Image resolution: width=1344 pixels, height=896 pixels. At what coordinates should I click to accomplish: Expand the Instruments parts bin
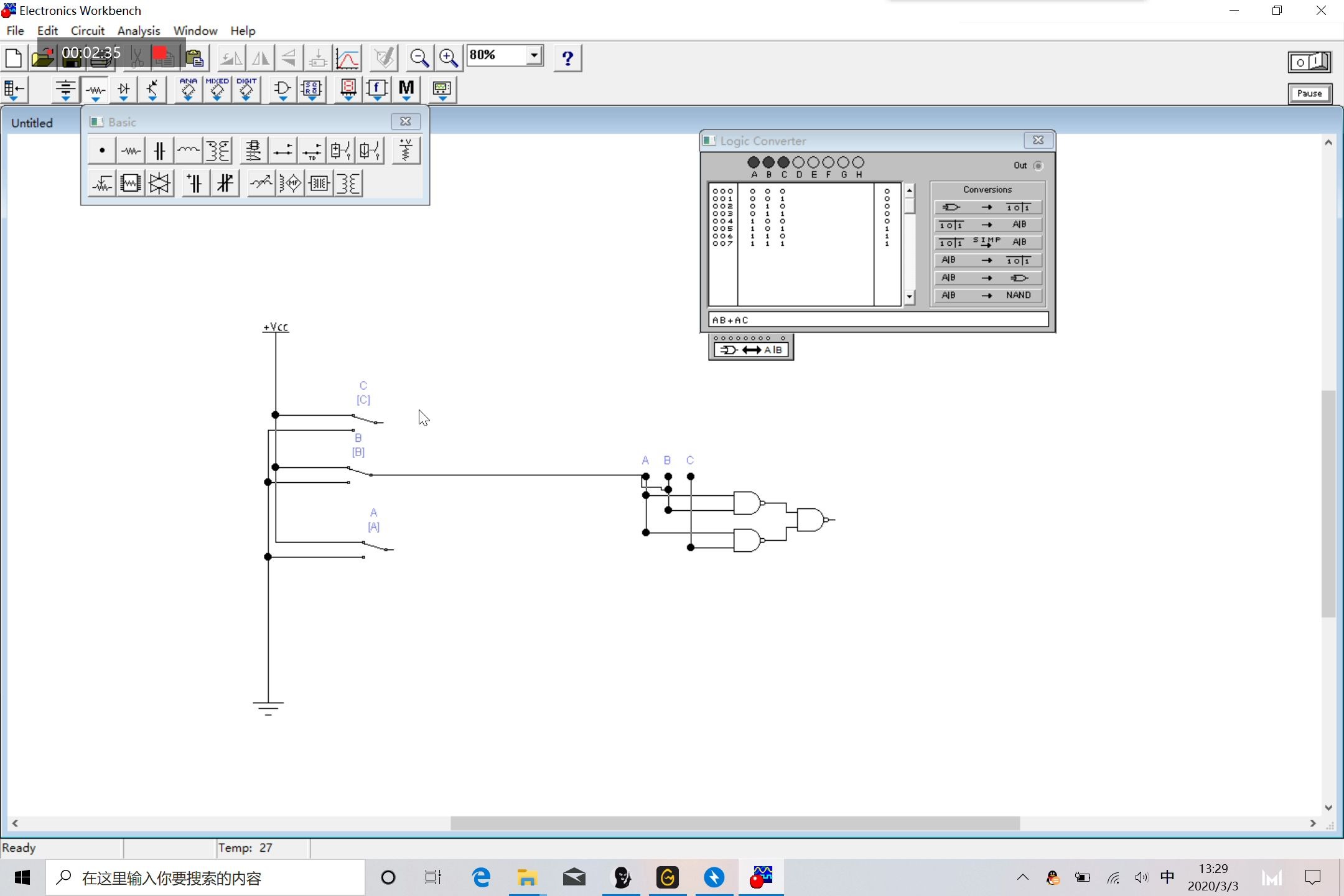pos(442,90)
